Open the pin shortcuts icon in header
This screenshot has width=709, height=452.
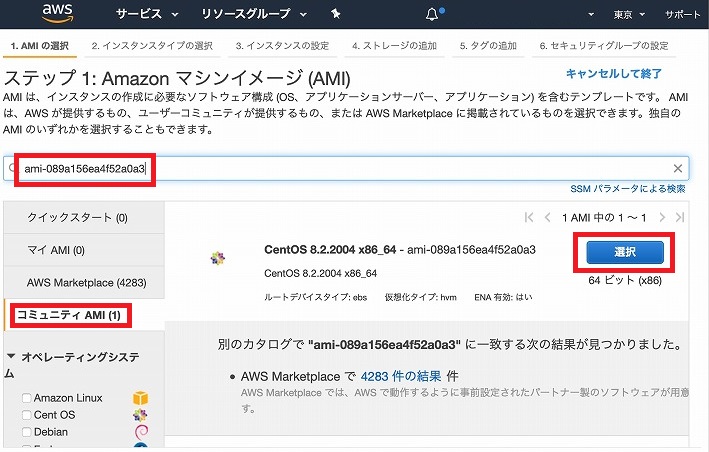(336, 14)
